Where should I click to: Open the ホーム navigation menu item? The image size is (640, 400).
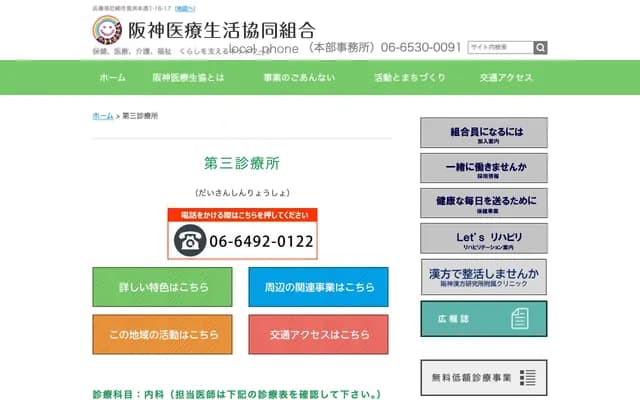click(112, 78)
